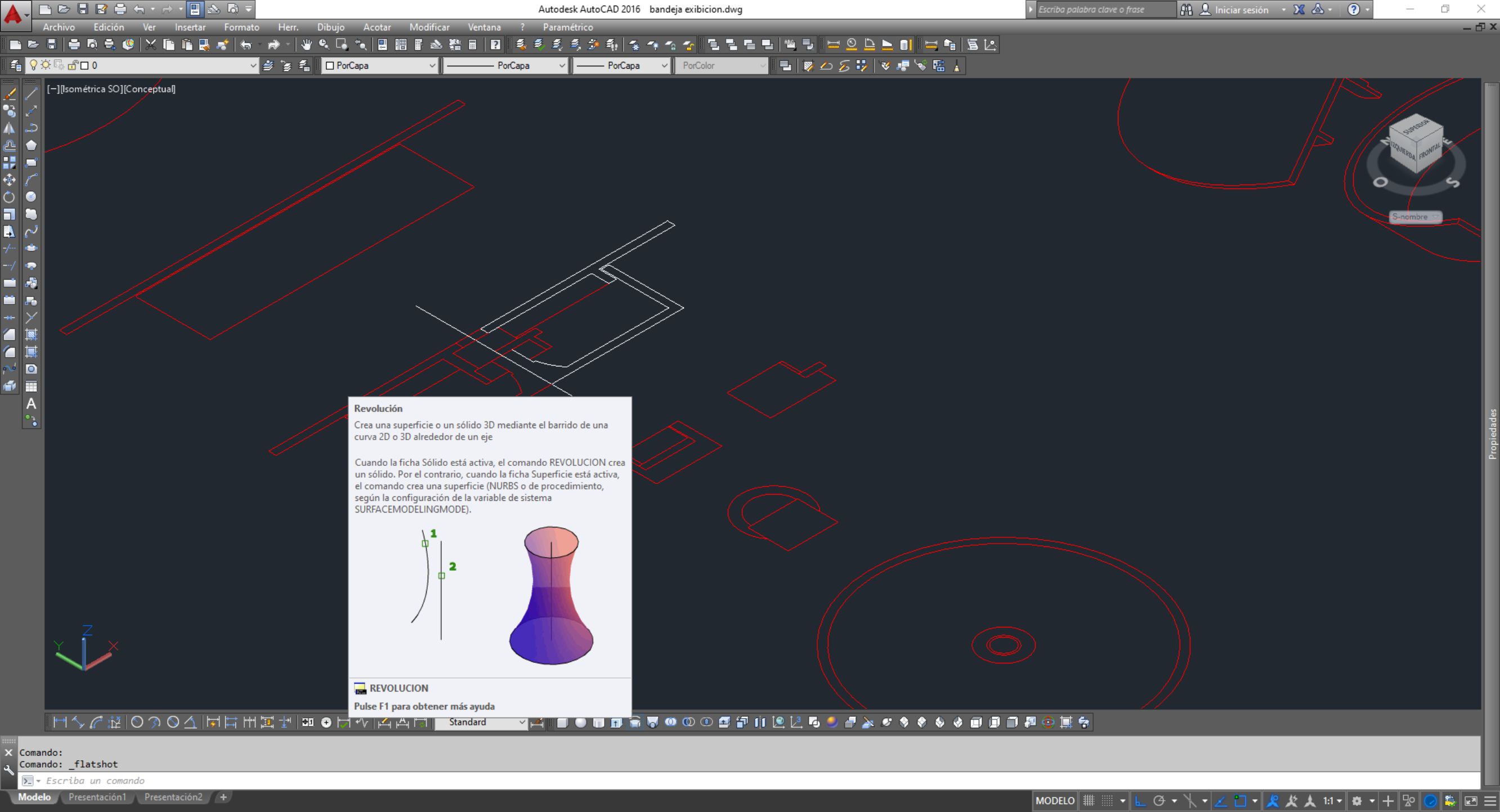Image resolution: width=1500 pixels, height=812 pixels.
Task: Click the layer 0 color swatch square
Action: point(84,66)
